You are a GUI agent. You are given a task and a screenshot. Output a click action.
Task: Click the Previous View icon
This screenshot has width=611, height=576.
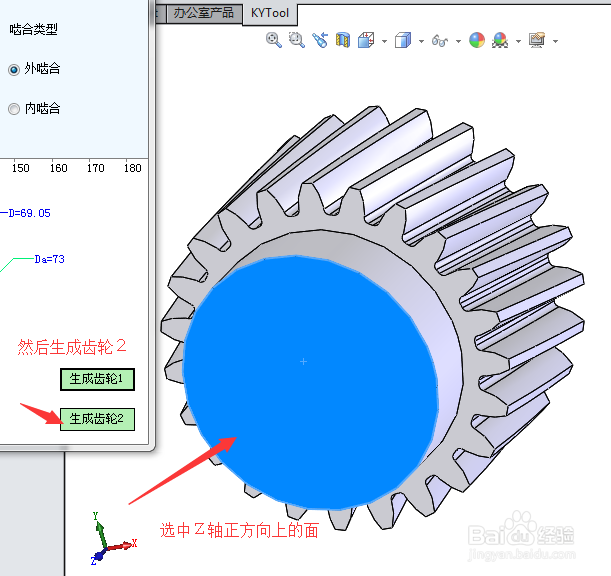point(320,40)
